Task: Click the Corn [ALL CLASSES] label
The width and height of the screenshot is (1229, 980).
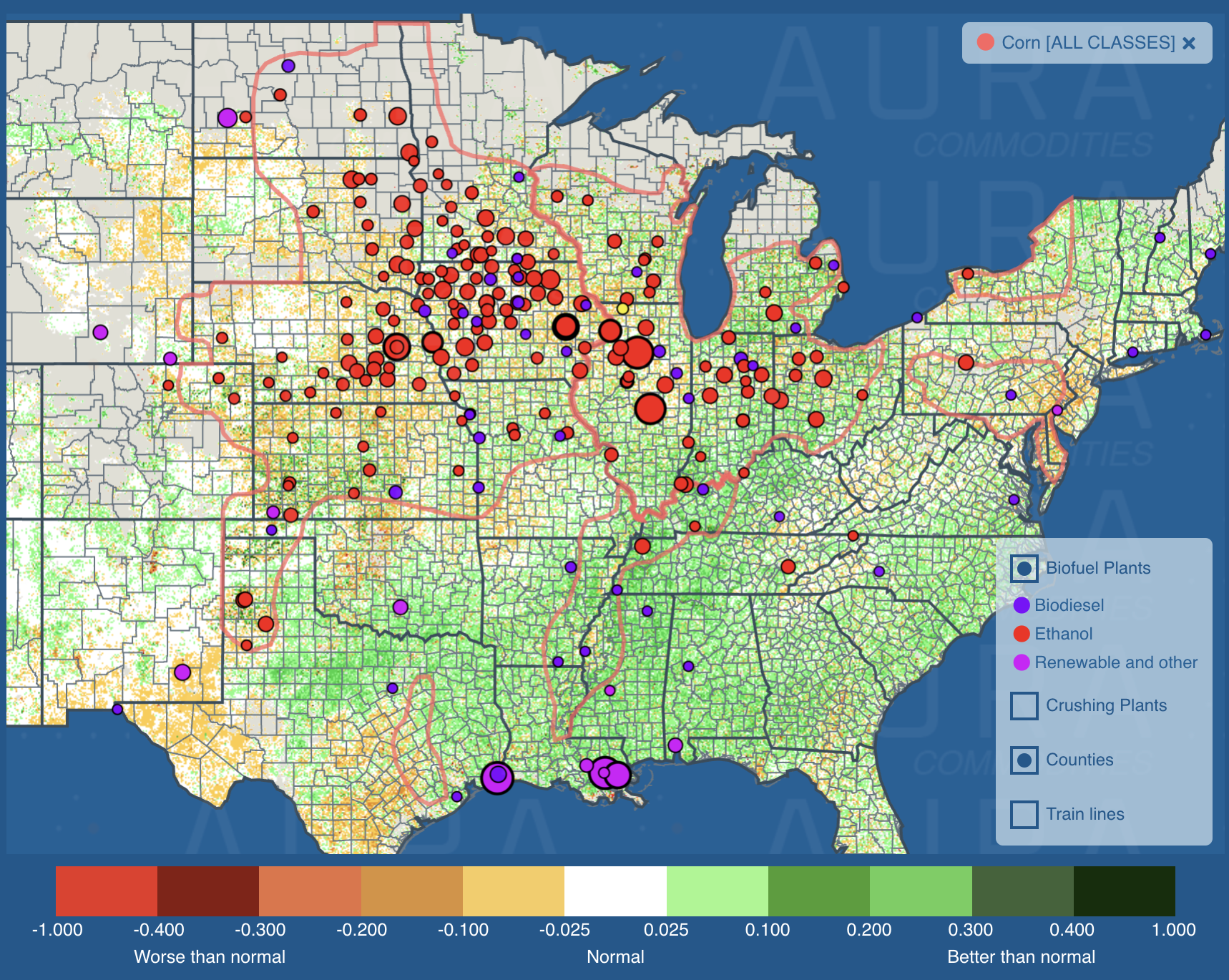Action: 1087,43
